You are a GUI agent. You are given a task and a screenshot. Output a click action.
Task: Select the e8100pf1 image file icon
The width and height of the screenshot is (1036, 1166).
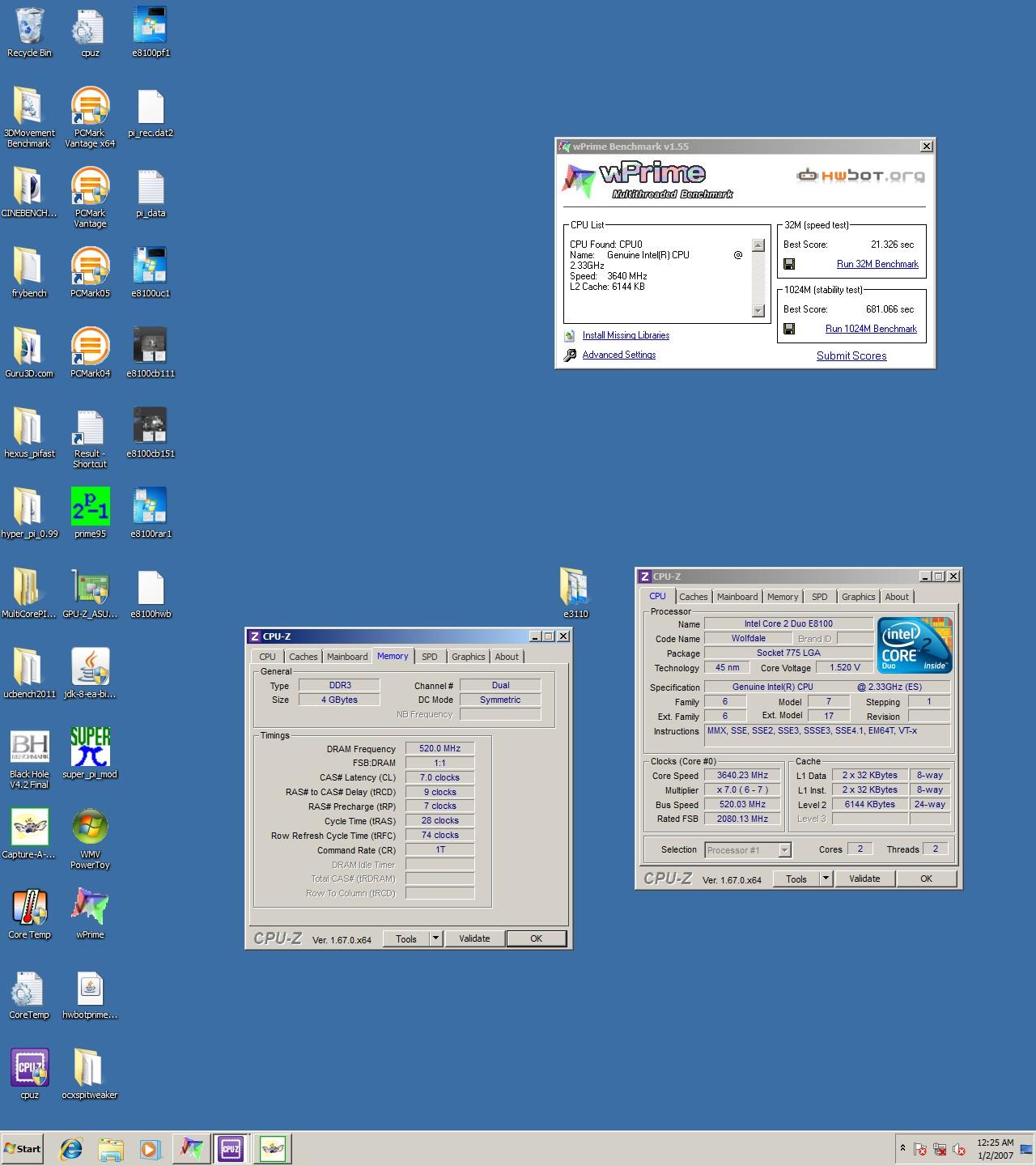coord(151,32)
